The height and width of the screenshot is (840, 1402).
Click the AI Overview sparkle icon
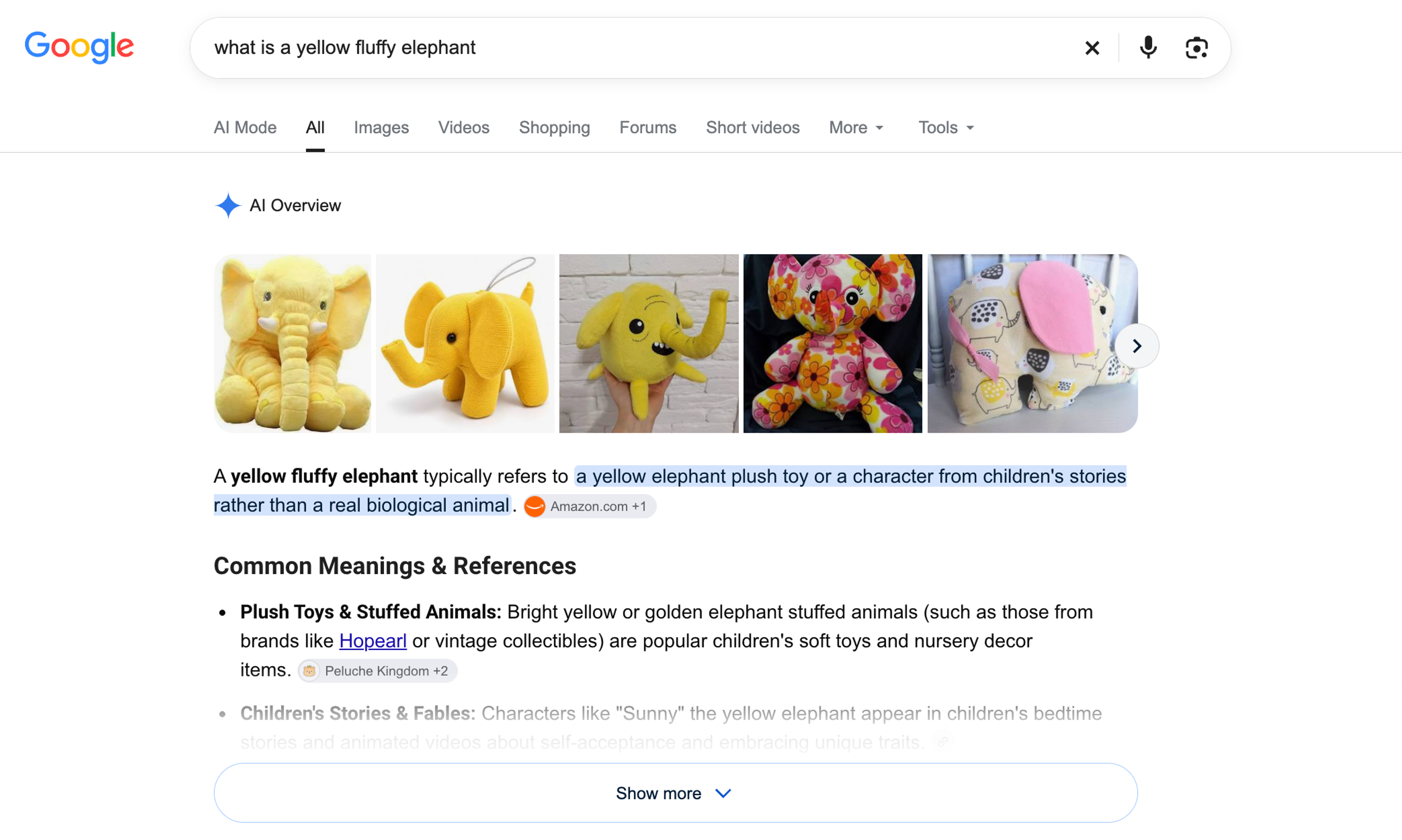point(228,206)
